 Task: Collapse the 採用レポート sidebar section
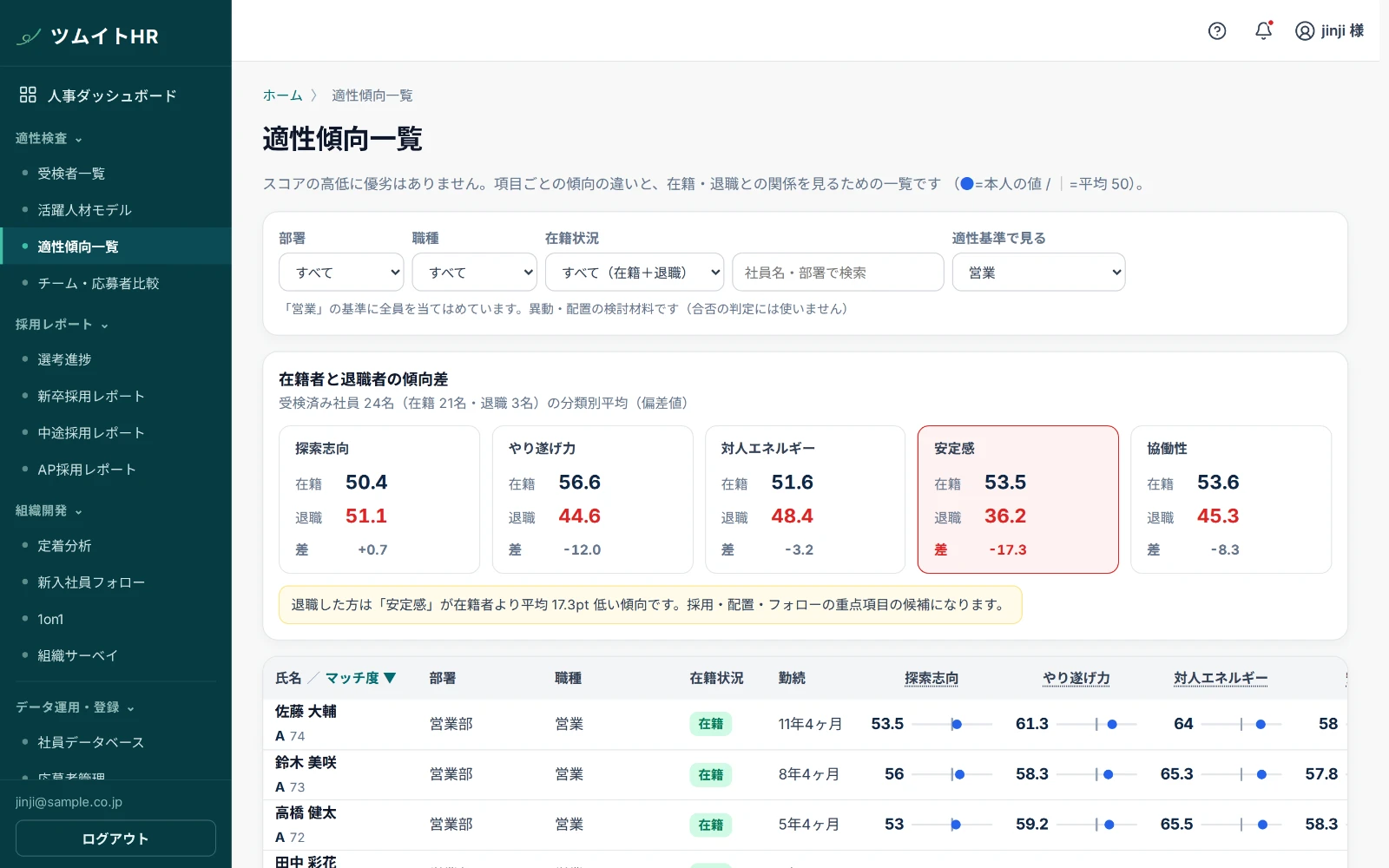[62, 325]
